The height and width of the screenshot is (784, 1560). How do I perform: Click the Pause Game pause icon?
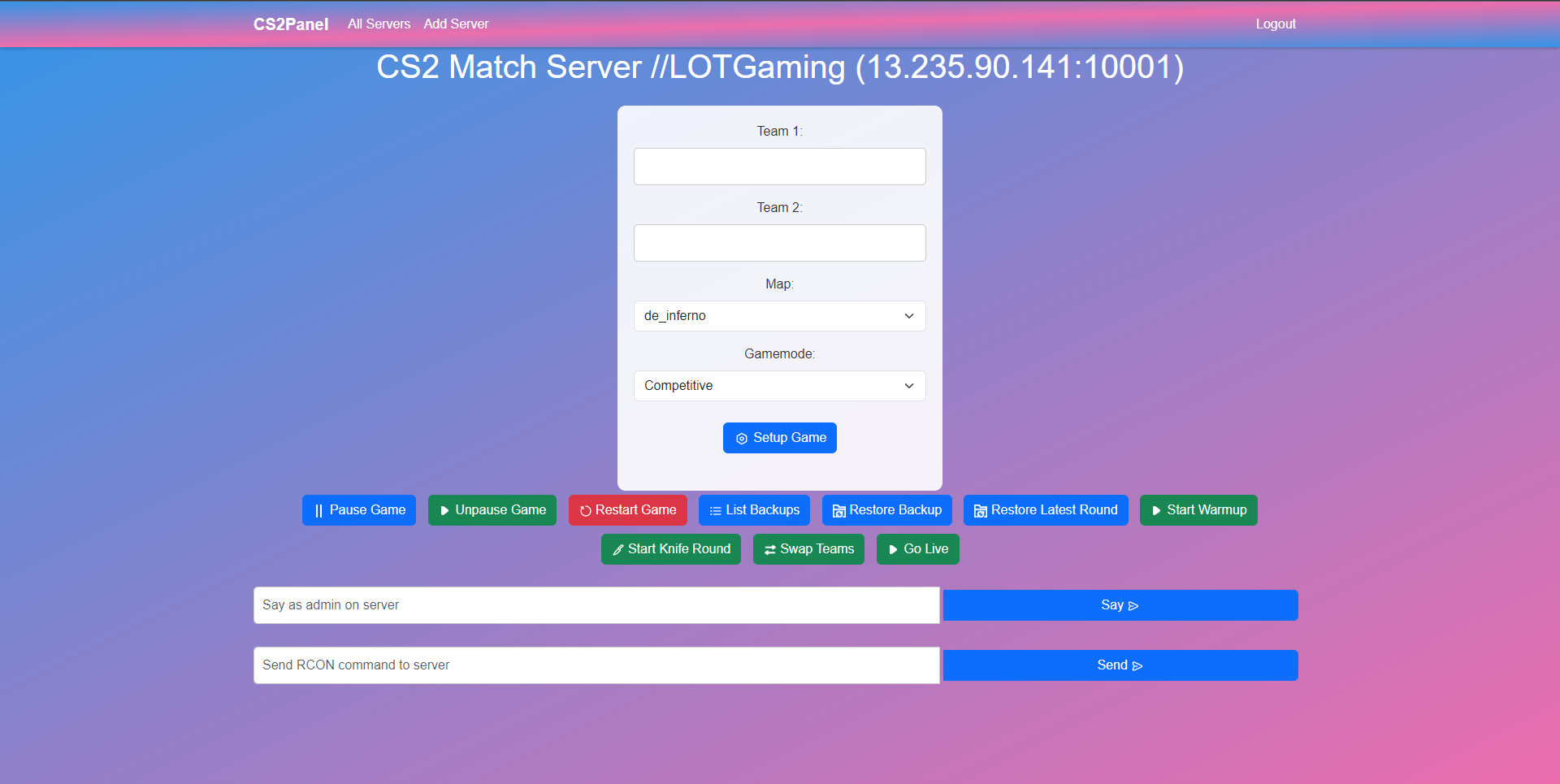[318, 511]
